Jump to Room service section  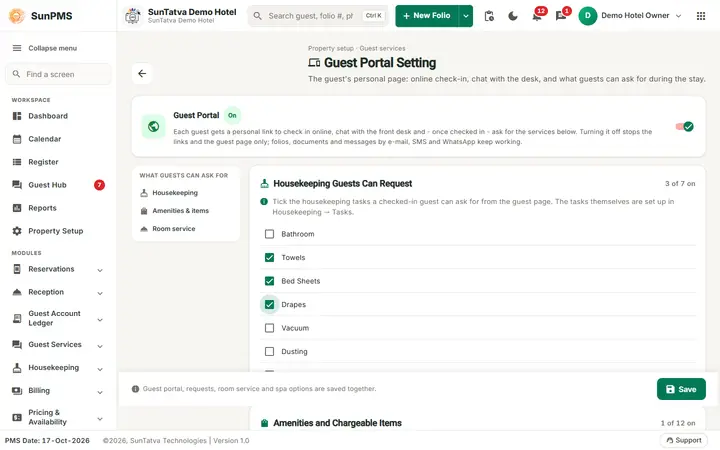pos(186,229)
